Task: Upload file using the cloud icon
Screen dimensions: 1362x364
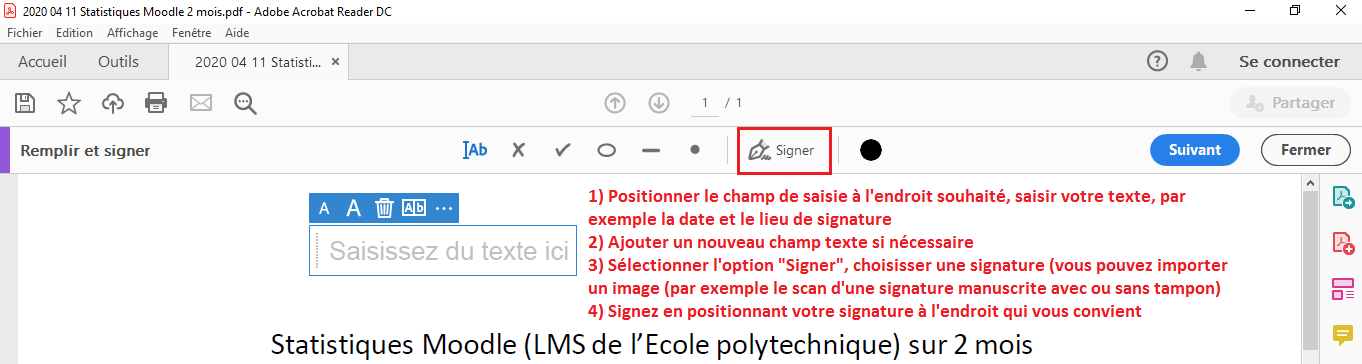Action: tap(113, 102)
